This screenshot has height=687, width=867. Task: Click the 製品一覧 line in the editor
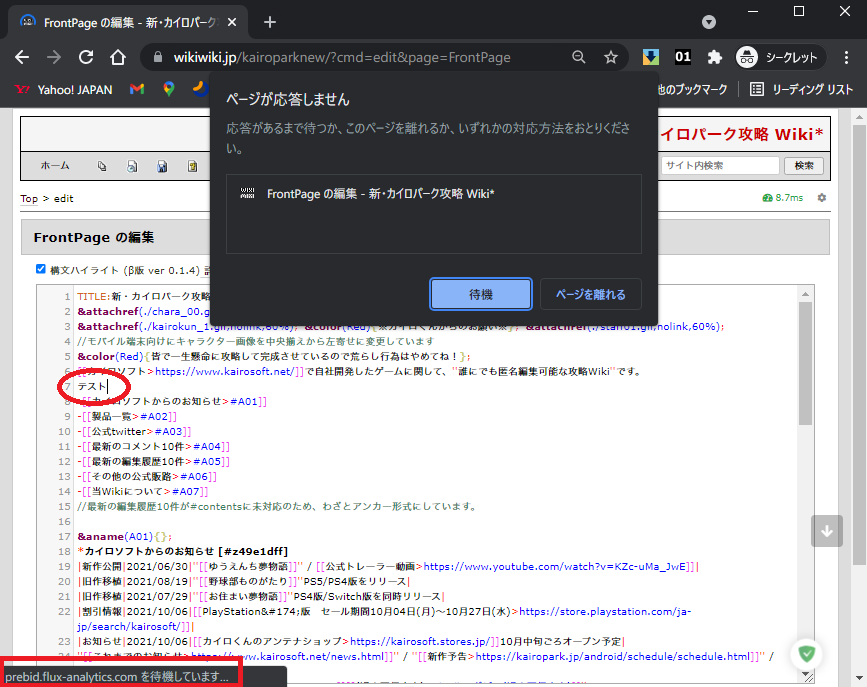pyautogui.click(x=127, y=417)
